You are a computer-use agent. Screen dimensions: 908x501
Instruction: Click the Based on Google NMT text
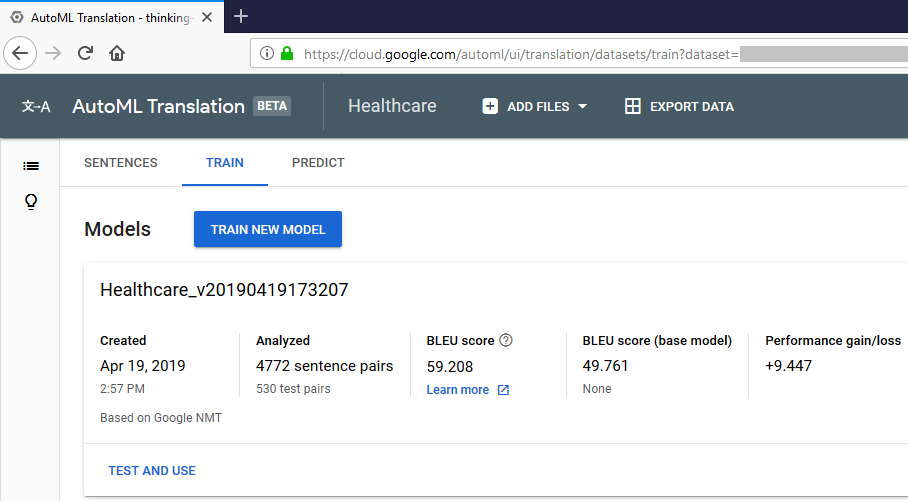161,418
